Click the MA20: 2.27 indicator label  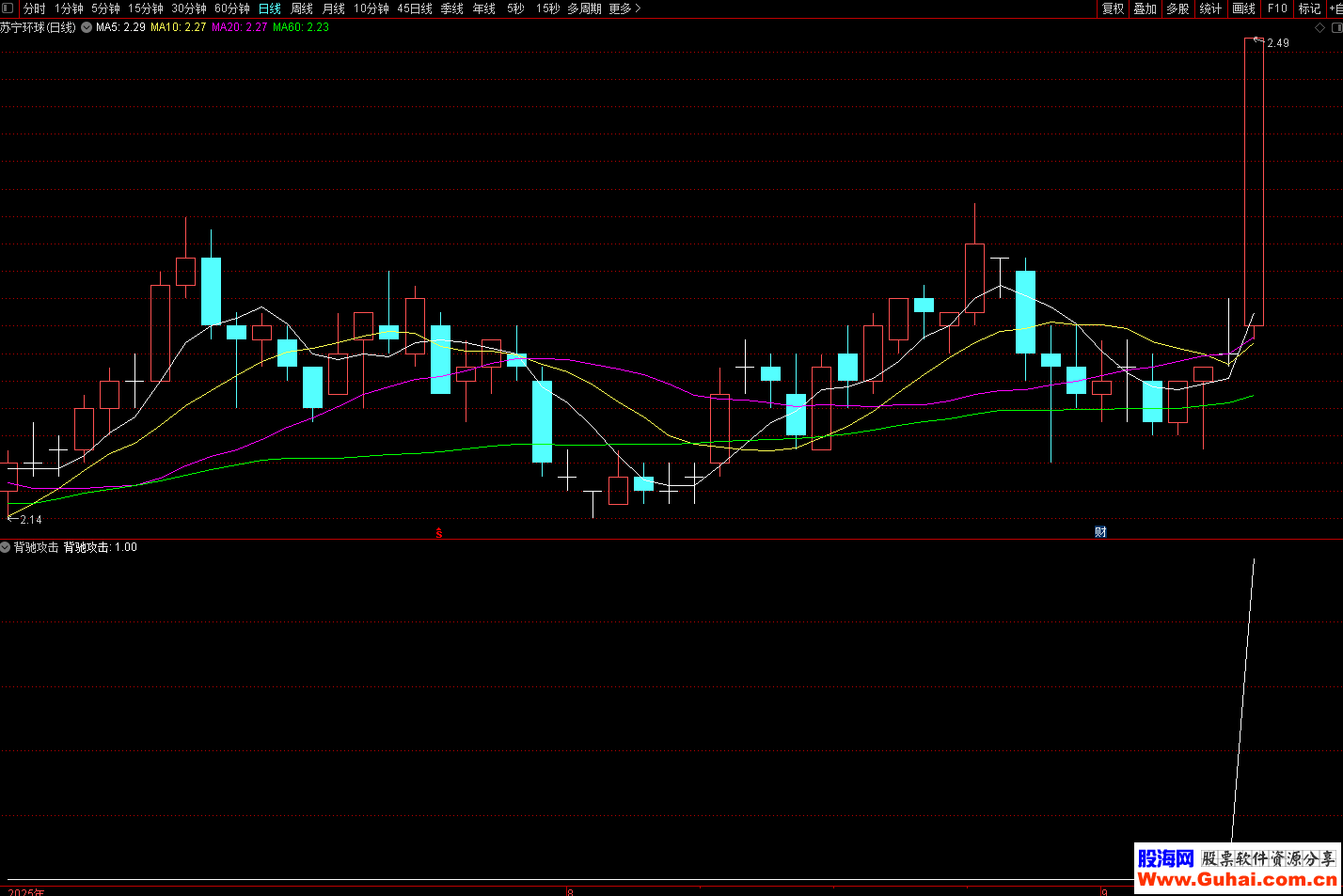[240, 27]
